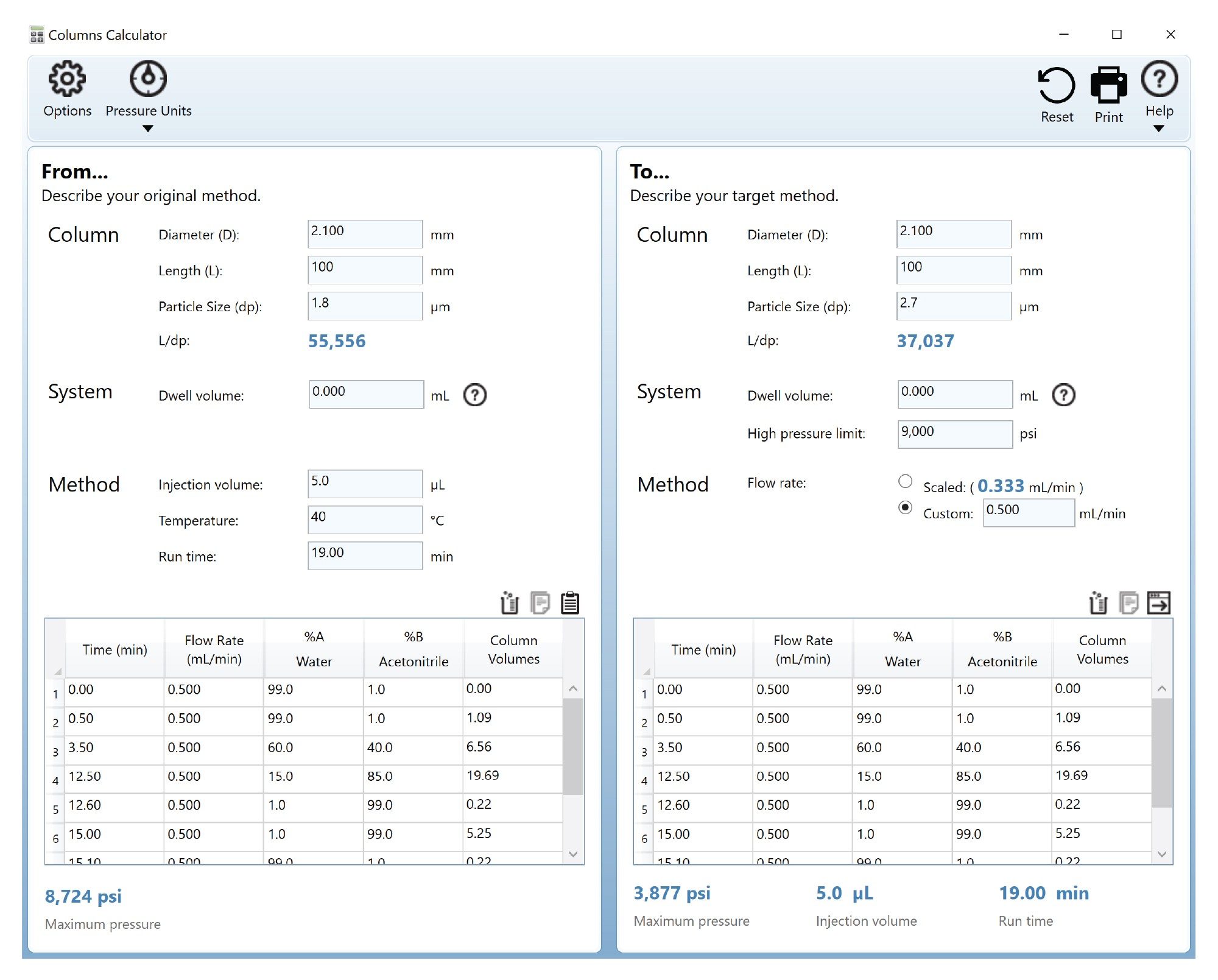The width and height of the screenshot is (1218, 980).
Task: Click the To L/dp value 37,037
Action: (x=925, y=341)
